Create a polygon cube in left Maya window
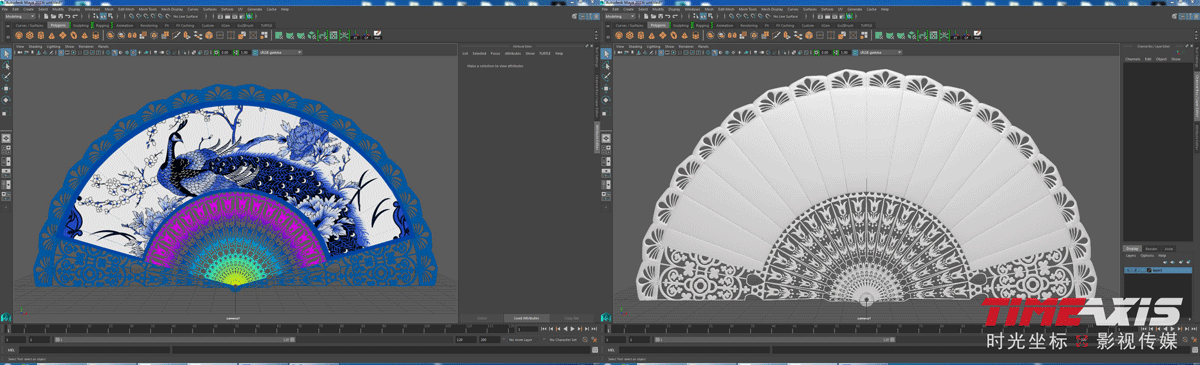This screenshot has height=365, width=1200. [30, 35]
